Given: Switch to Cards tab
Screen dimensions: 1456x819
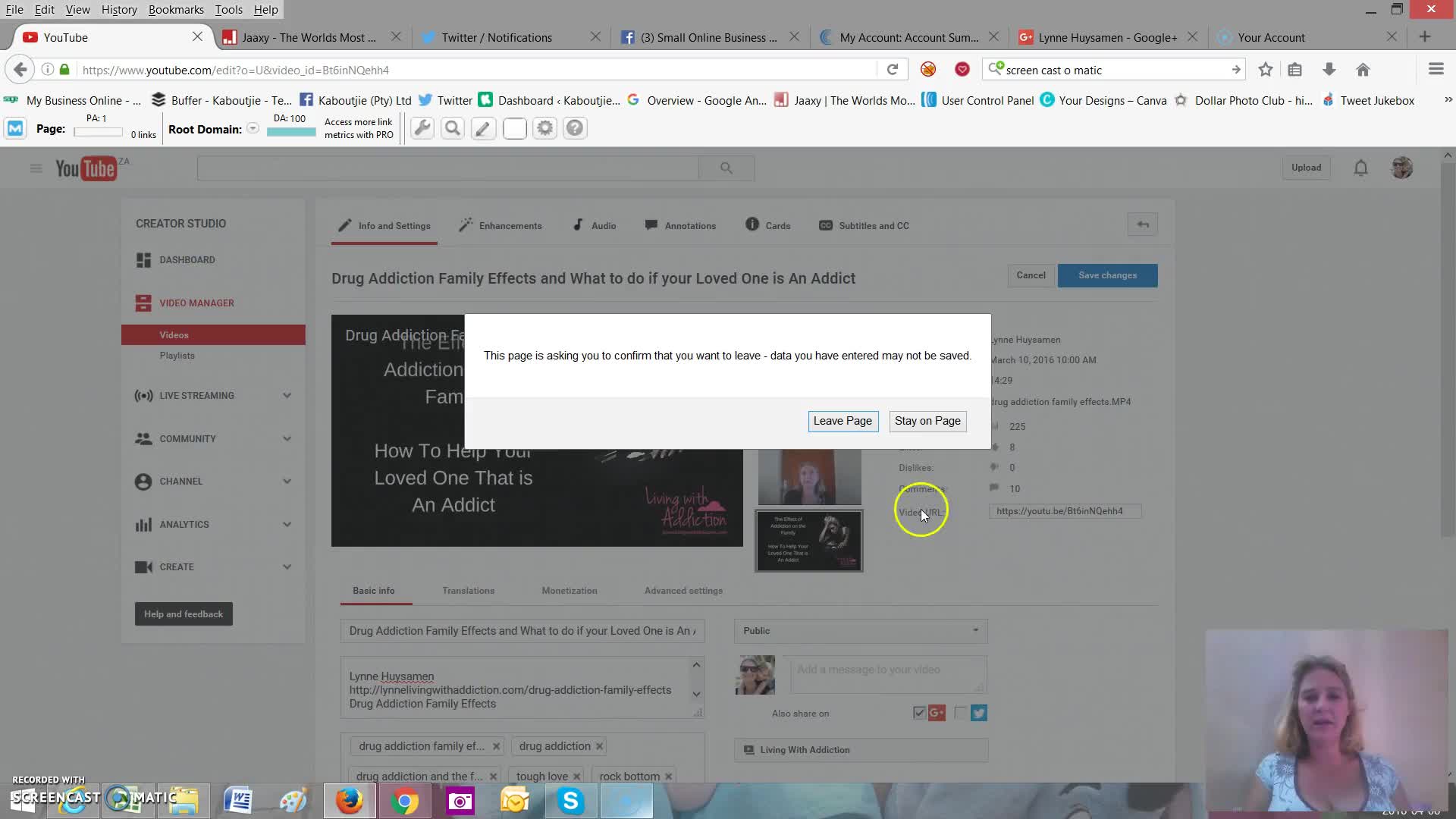Looking at the screenshot, I should tap(768, 225).
